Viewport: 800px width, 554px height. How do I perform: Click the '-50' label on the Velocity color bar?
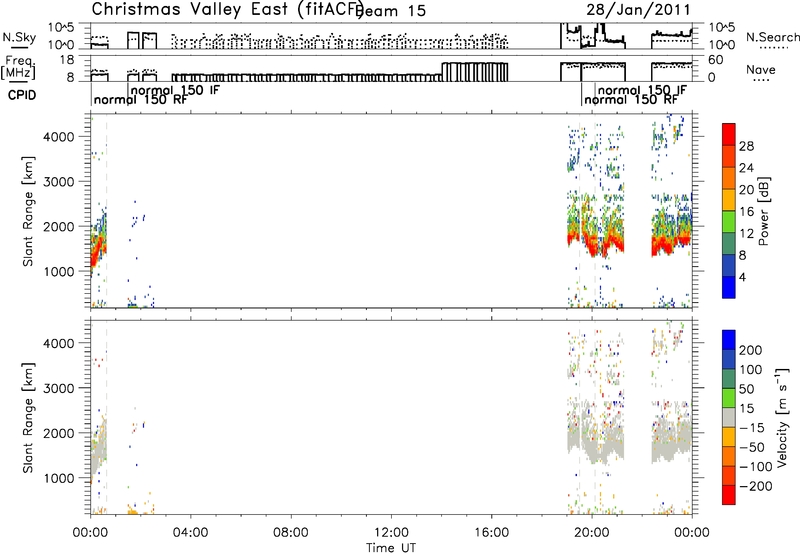(x=752, y=447)
